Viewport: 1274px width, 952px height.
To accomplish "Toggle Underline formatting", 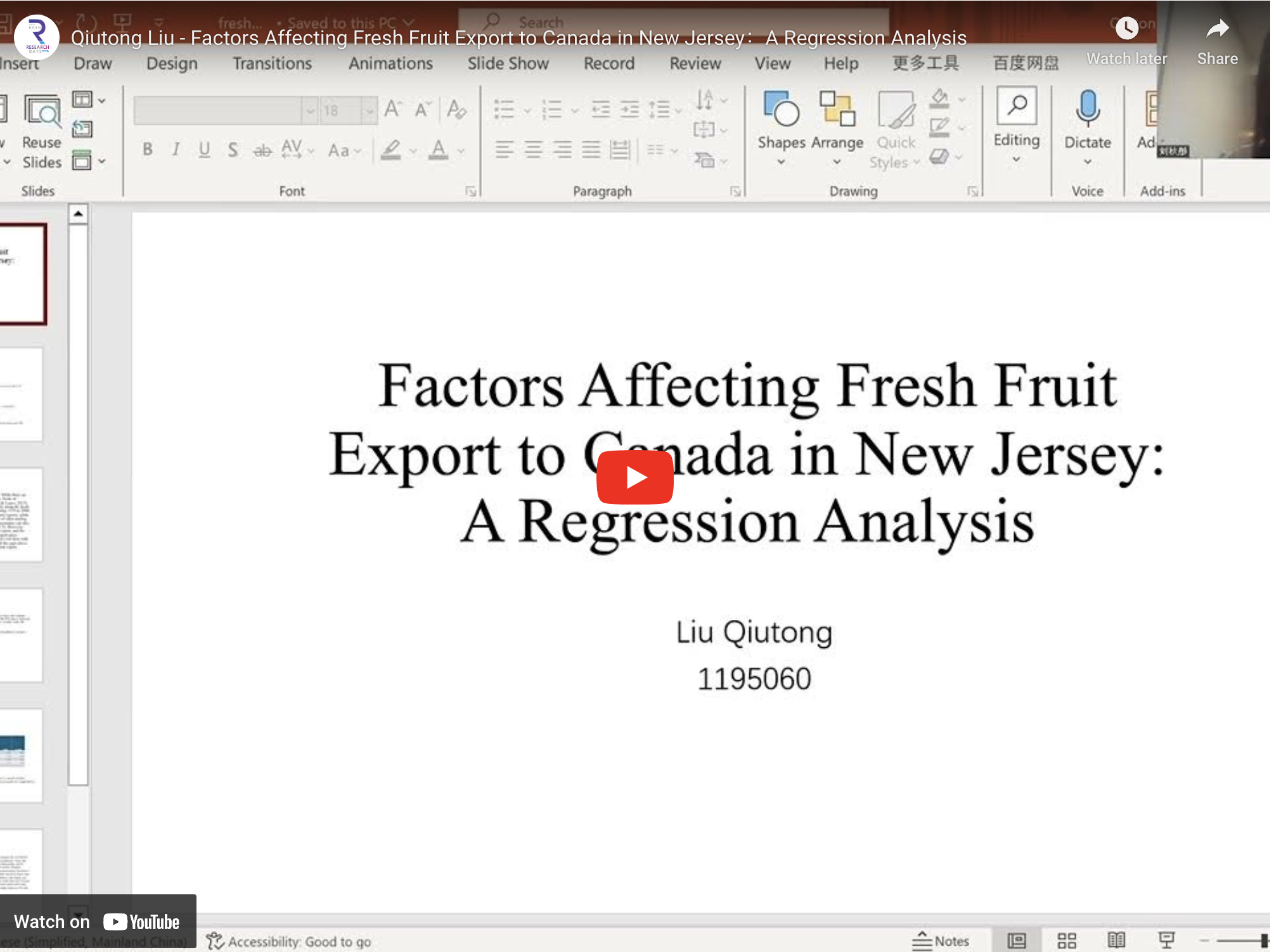I will click(x=204, y=150).
